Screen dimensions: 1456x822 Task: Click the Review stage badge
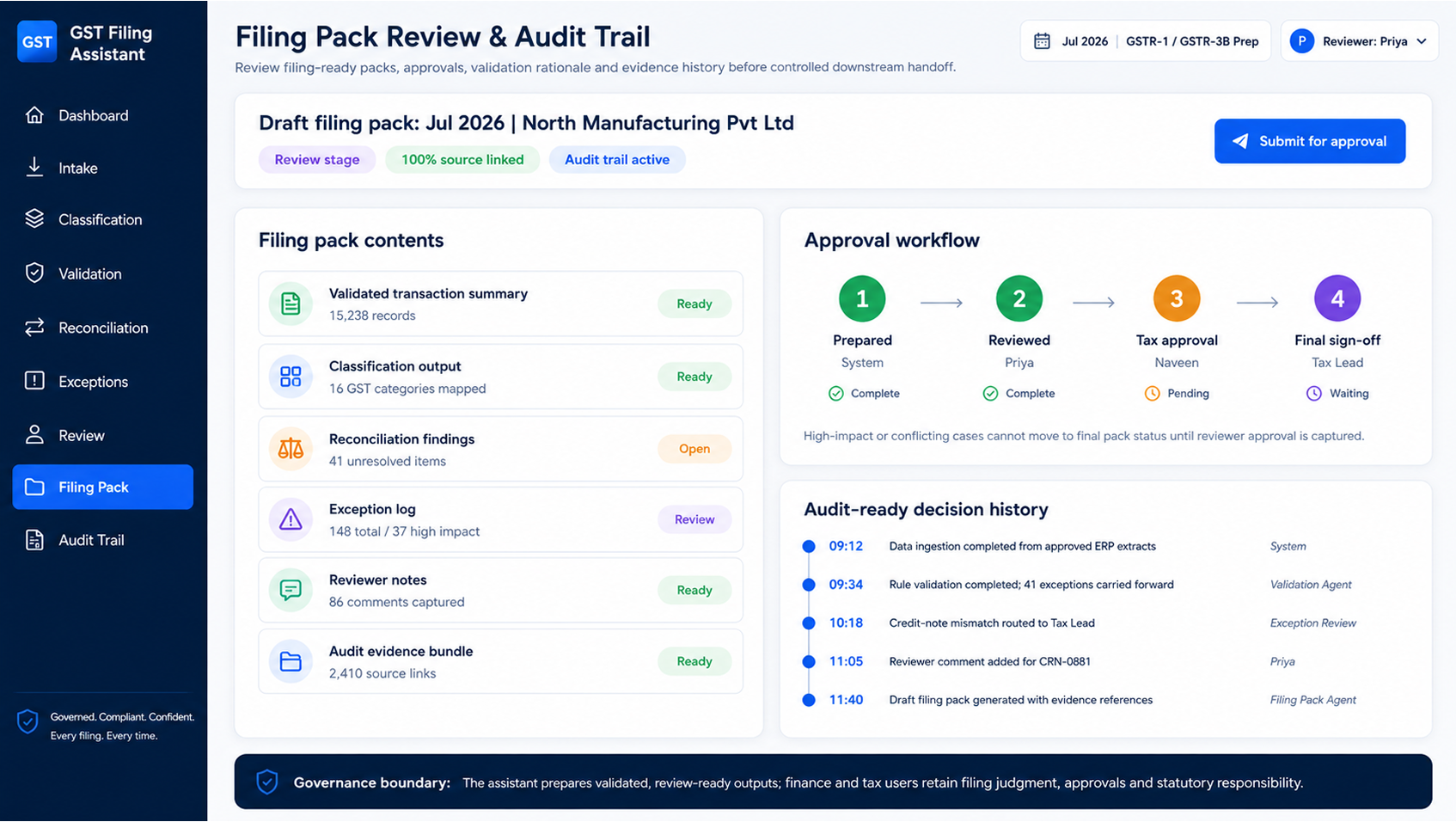click(317, 160)
